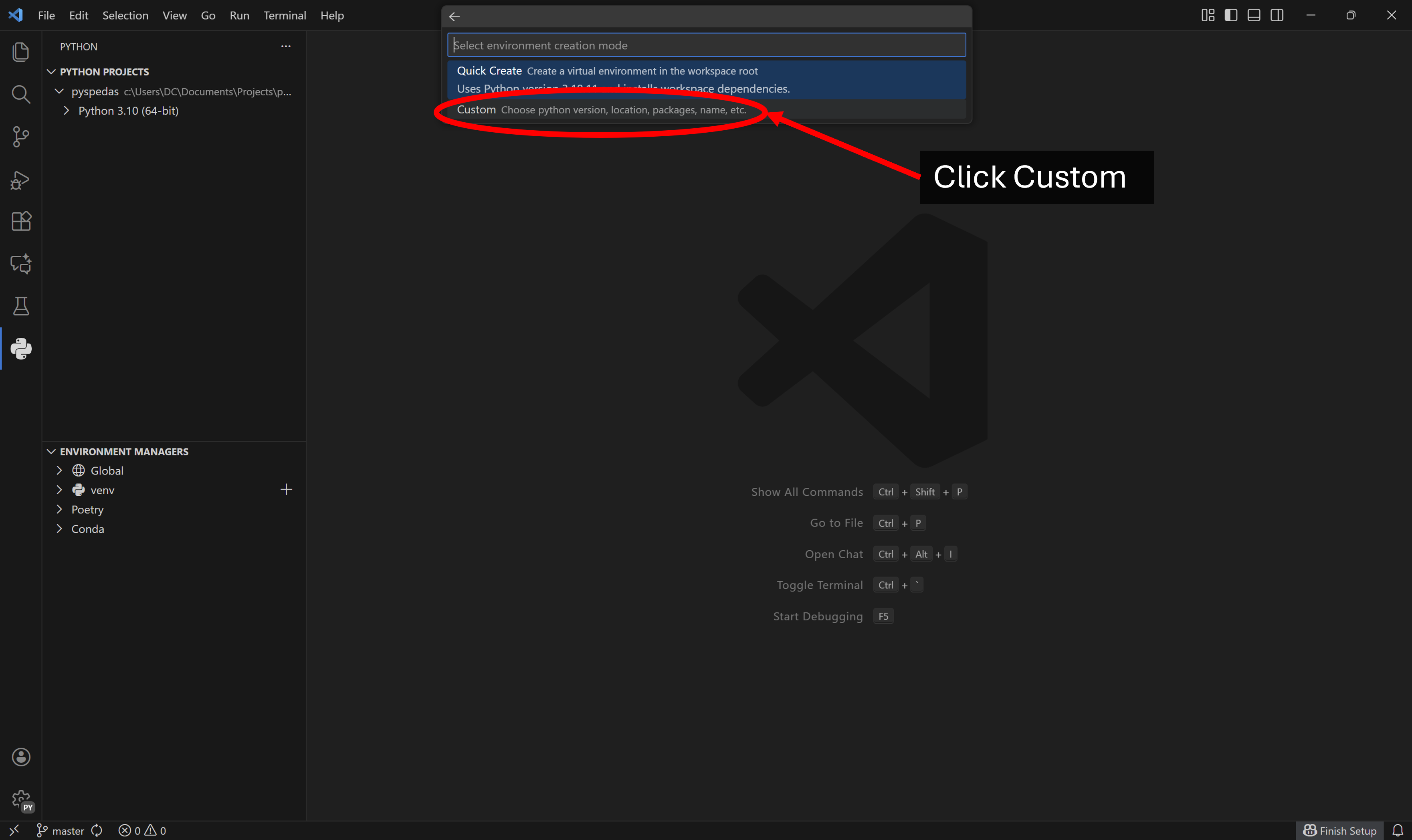Screen dimensions: 1412x840
Task: Open the Run menu
Action: (x=239, y=15)
